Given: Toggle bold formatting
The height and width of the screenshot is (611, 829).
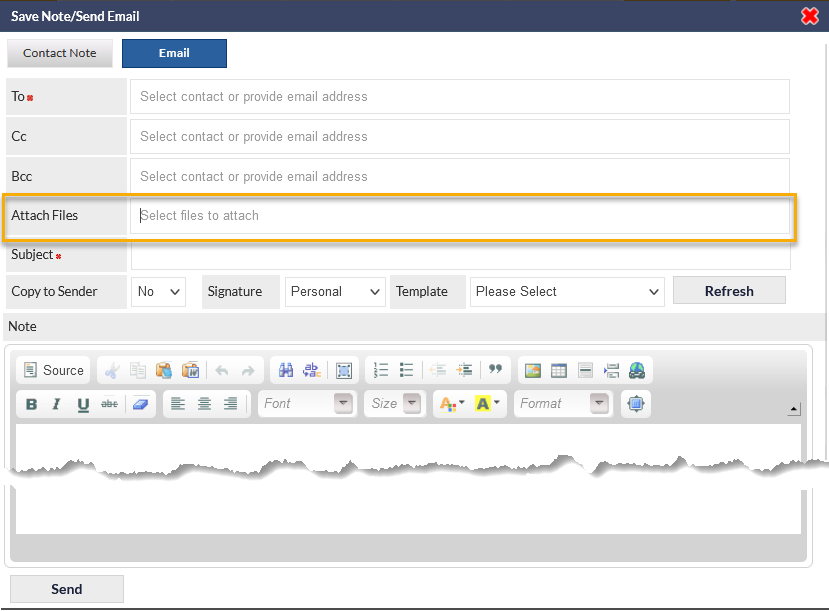Looking at the screenshot, I should pos(31,404).
